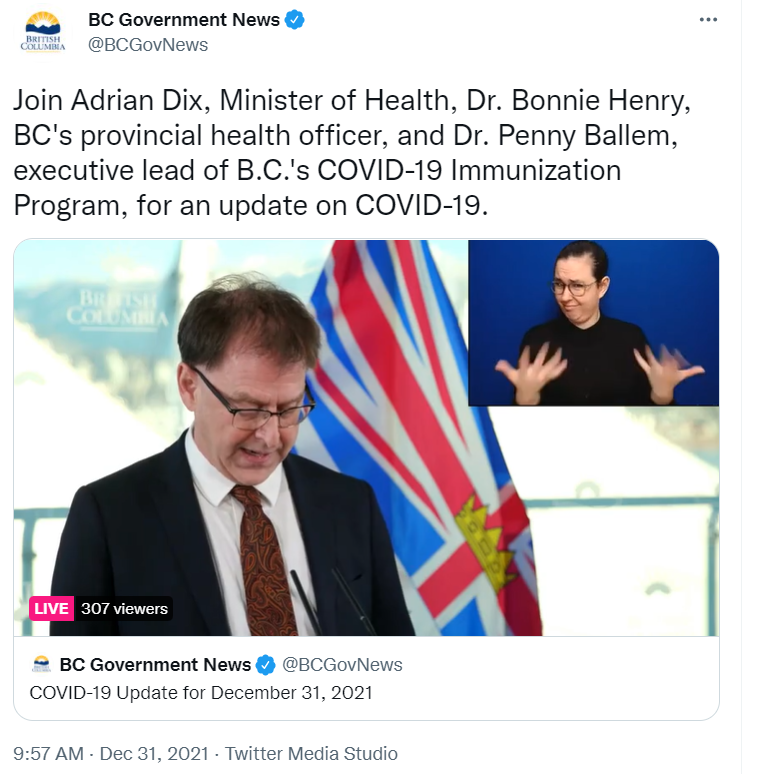
Task: Click the BC Government profile avatar logo
Action: point(42,32)
